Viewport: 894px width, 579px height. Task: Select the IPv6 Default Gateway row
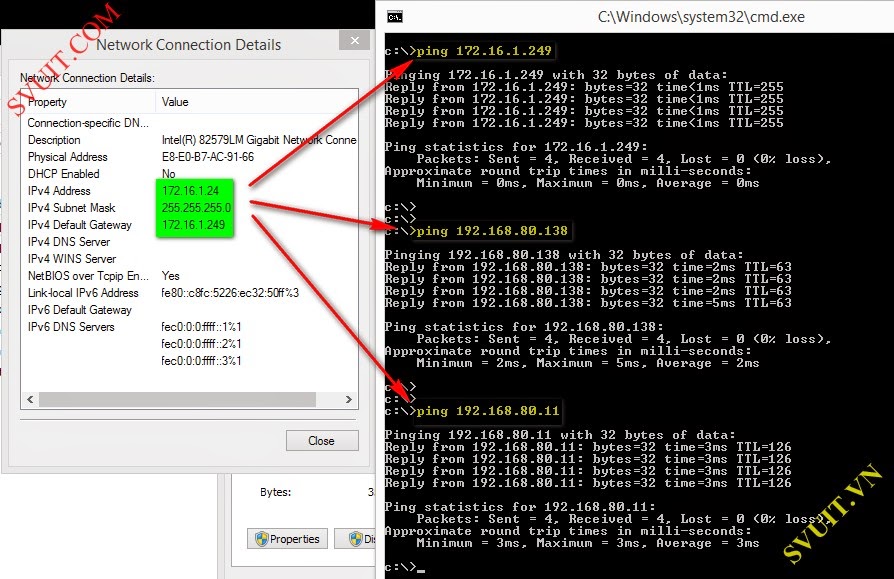tap(189, 310)
